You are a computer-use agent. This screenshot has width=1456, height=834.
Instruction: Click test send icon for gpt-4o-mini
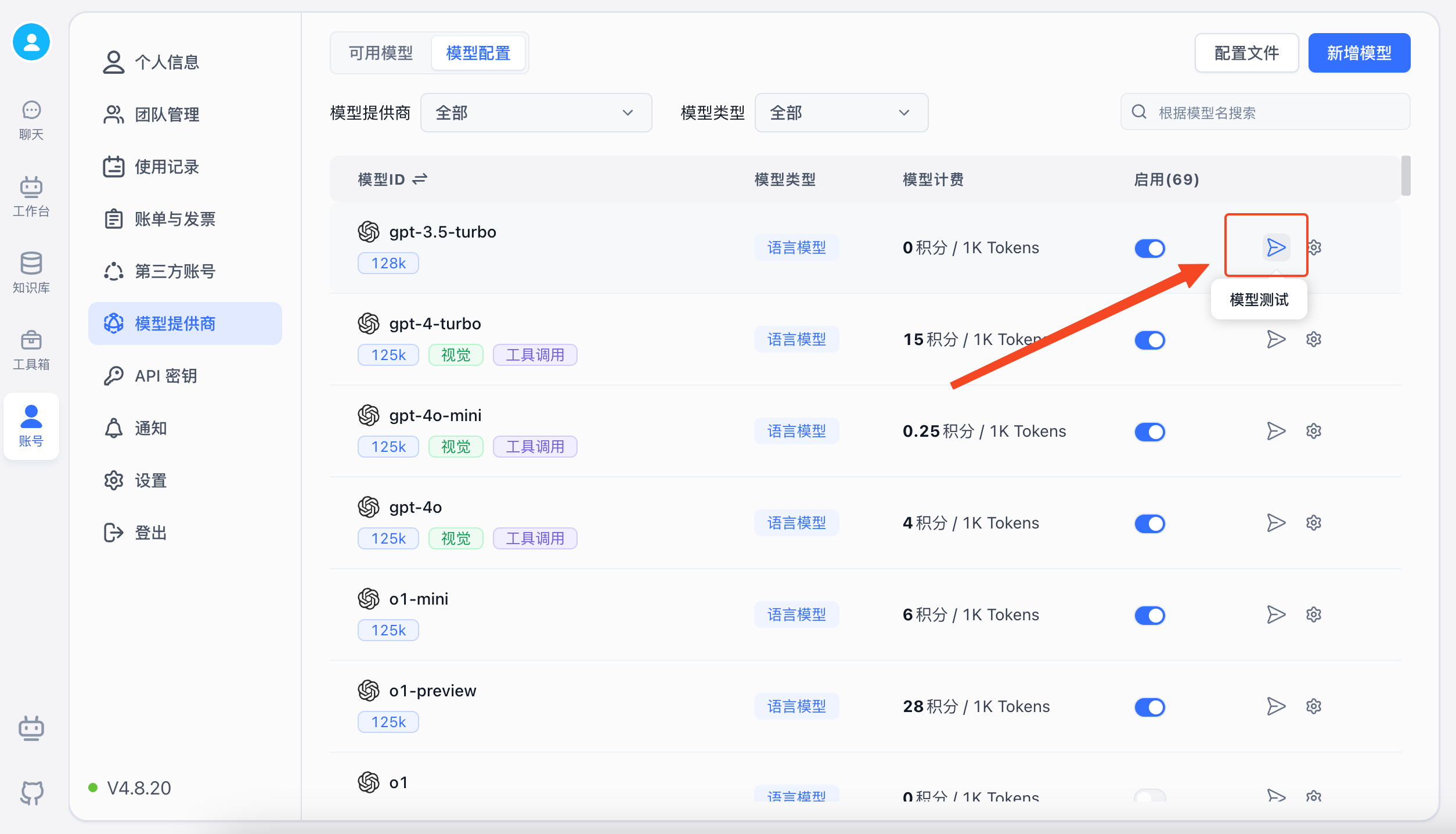pos(1275,431)
